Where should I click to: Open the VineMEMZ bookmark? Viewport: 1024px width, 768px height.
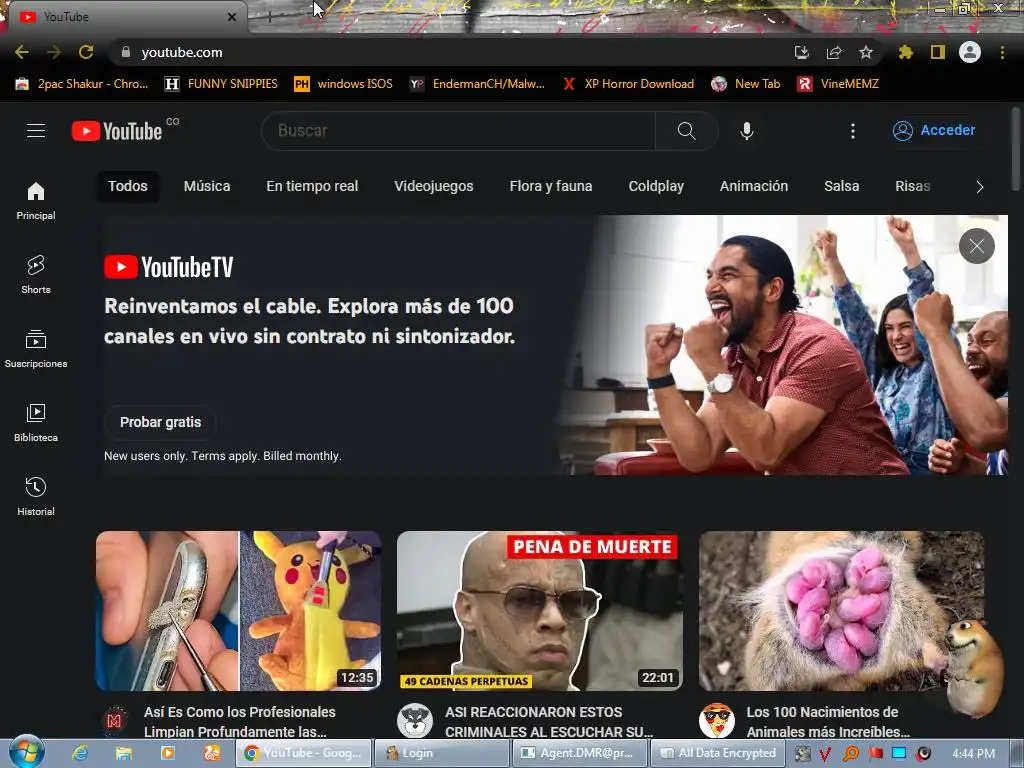[839, 84]
